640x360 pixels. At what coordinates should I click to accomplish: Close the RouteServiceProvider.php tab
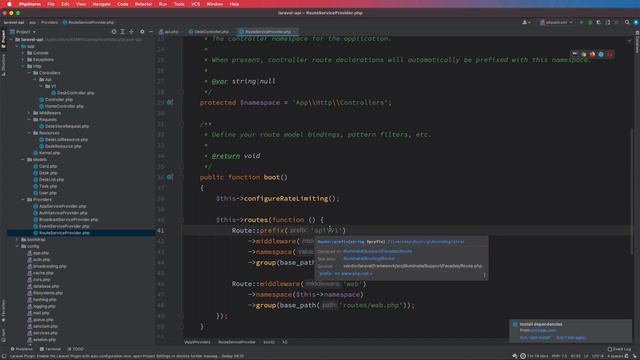point(295,31)
